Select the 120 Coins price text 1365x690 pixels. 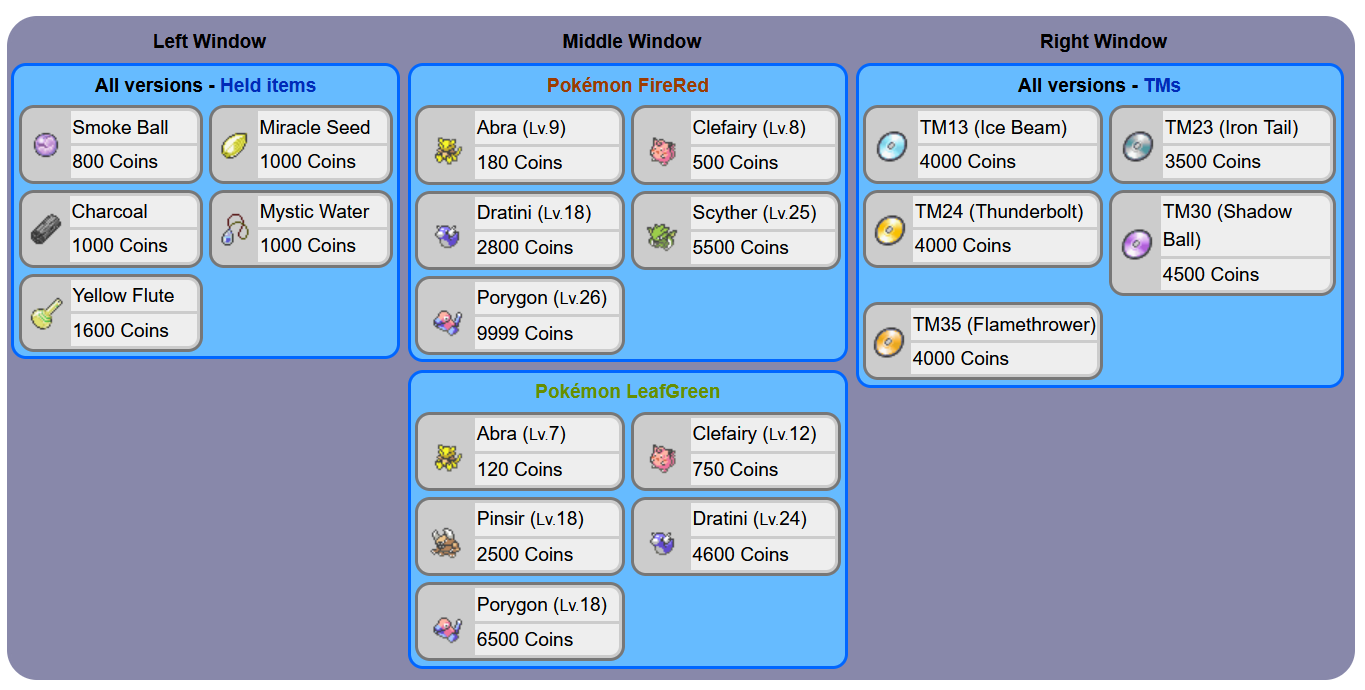click(x=520, y=469)
